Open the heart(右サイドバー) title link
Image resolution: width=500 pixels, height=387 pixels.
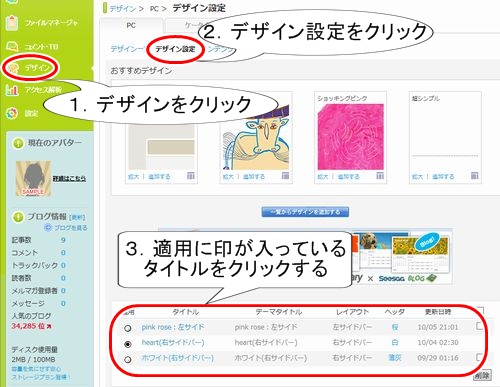(x=173, y=342)
